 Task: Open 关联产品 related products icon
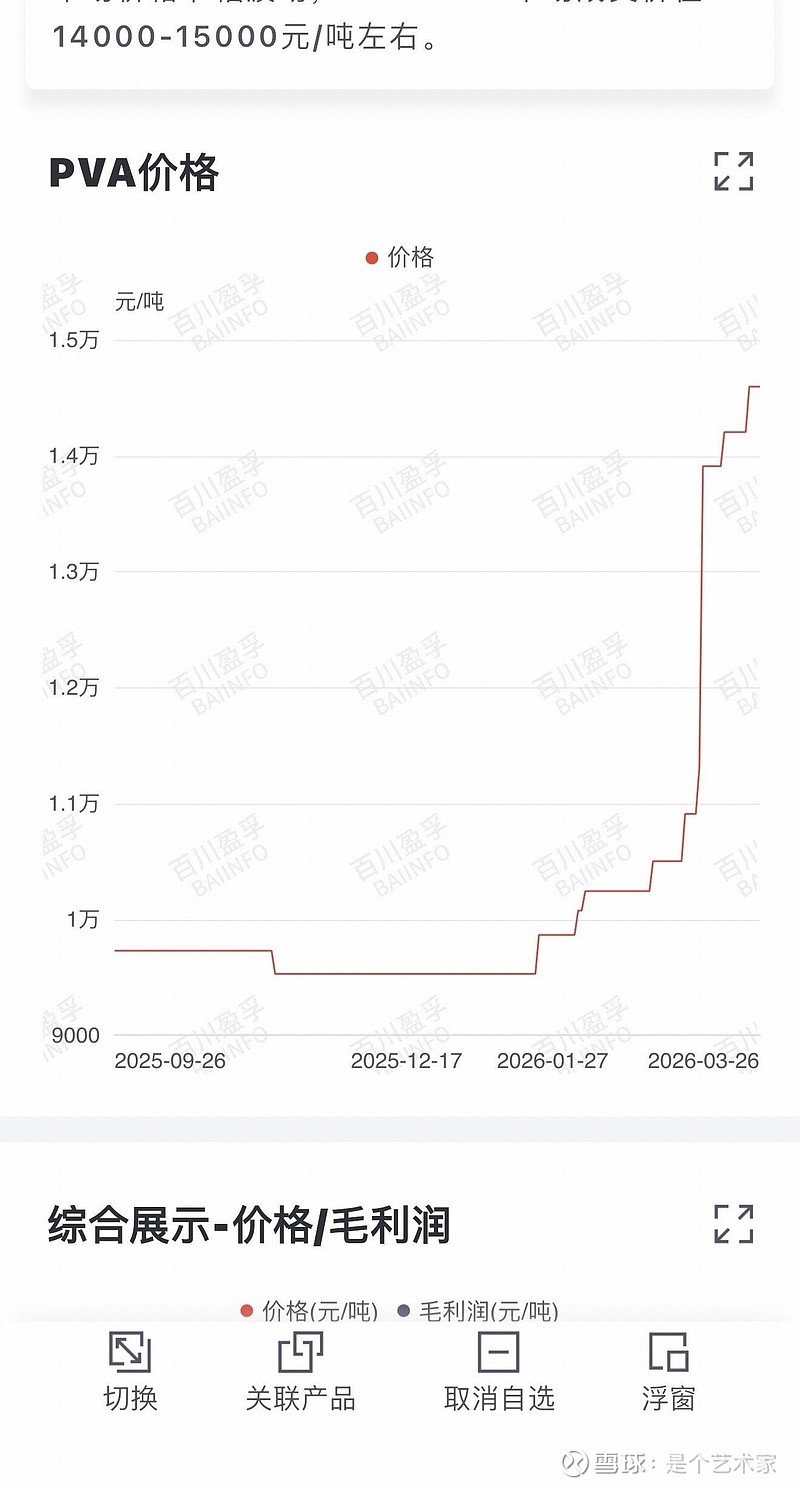click(300, 1353)
